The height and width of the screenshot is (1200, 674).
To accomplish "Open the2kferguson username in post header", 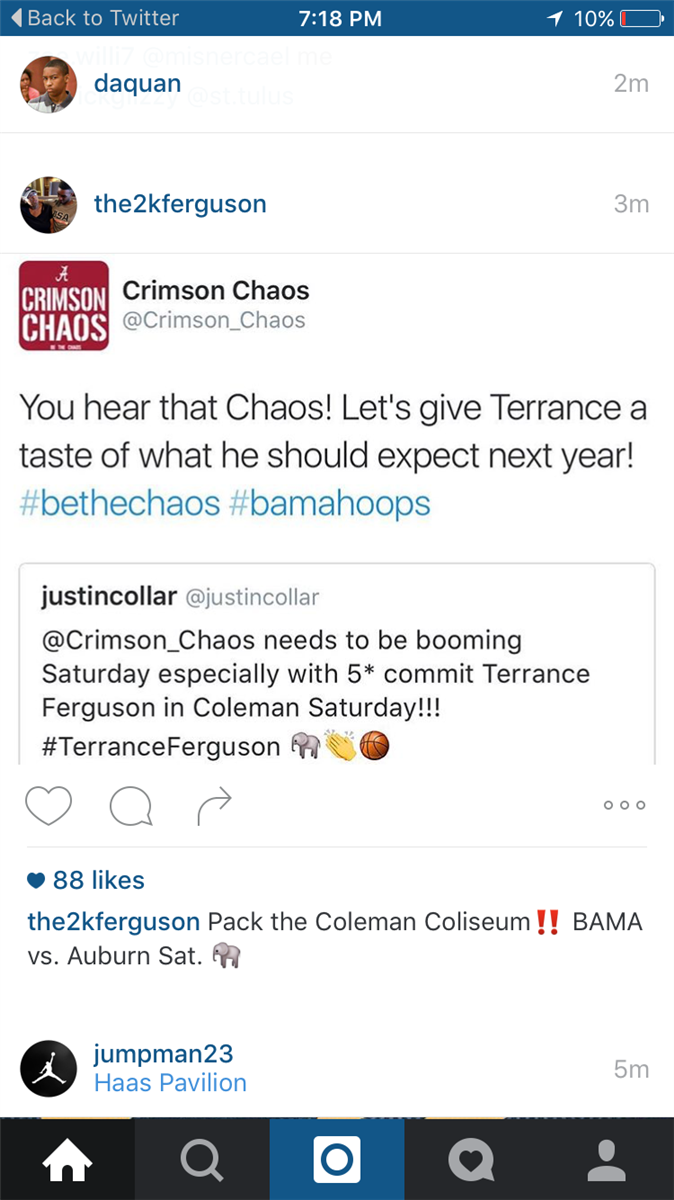I will (180, 204).
